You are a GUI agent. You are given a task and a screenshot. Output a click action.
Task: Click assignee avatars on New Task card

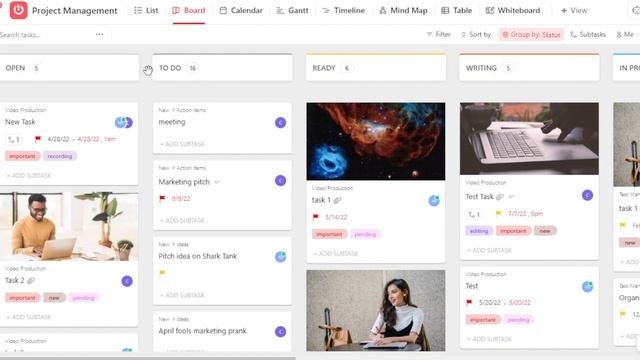124,122
